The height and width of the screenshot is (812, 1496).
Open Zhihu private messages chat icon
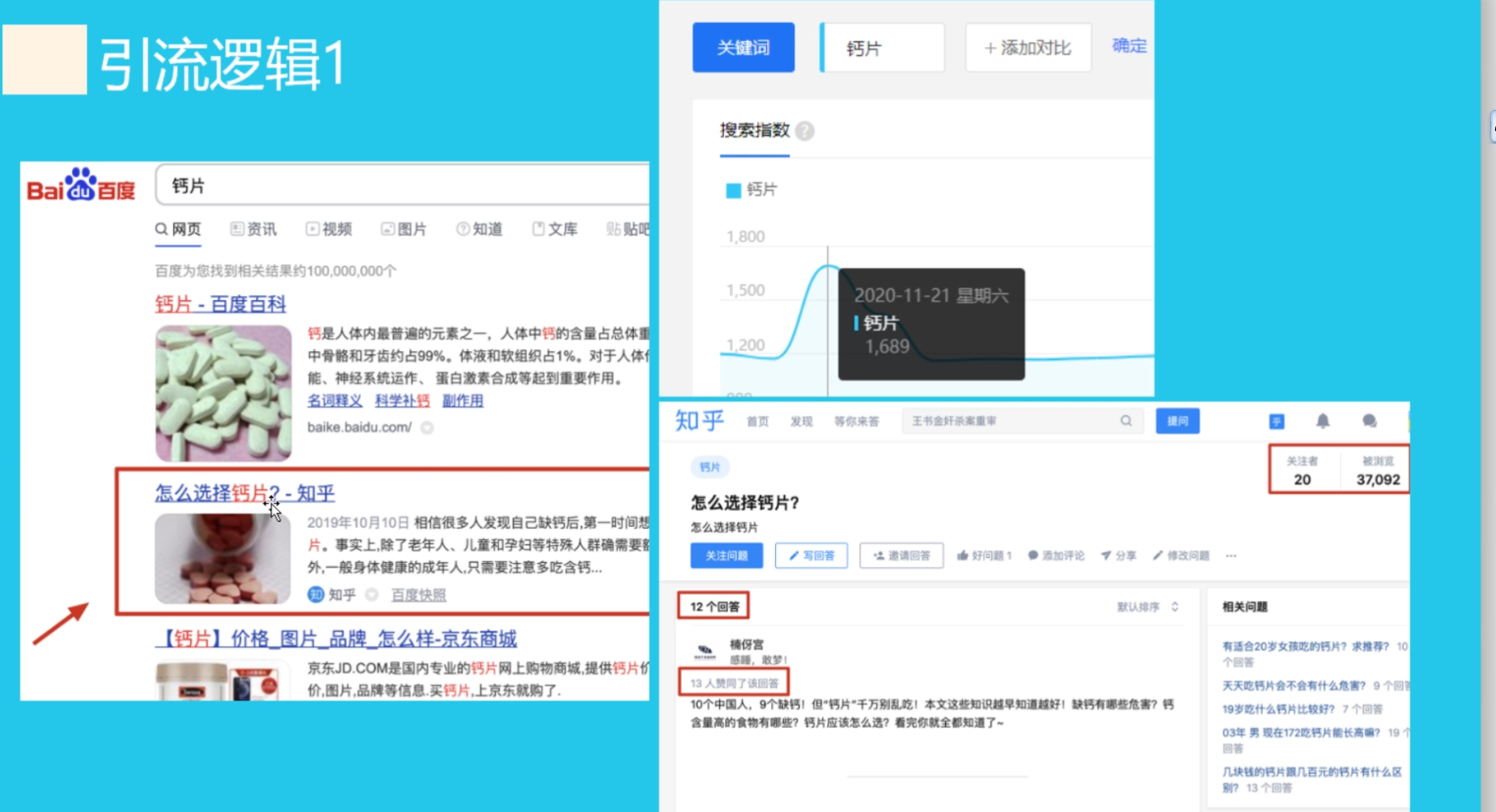(x=1369, y=421)
